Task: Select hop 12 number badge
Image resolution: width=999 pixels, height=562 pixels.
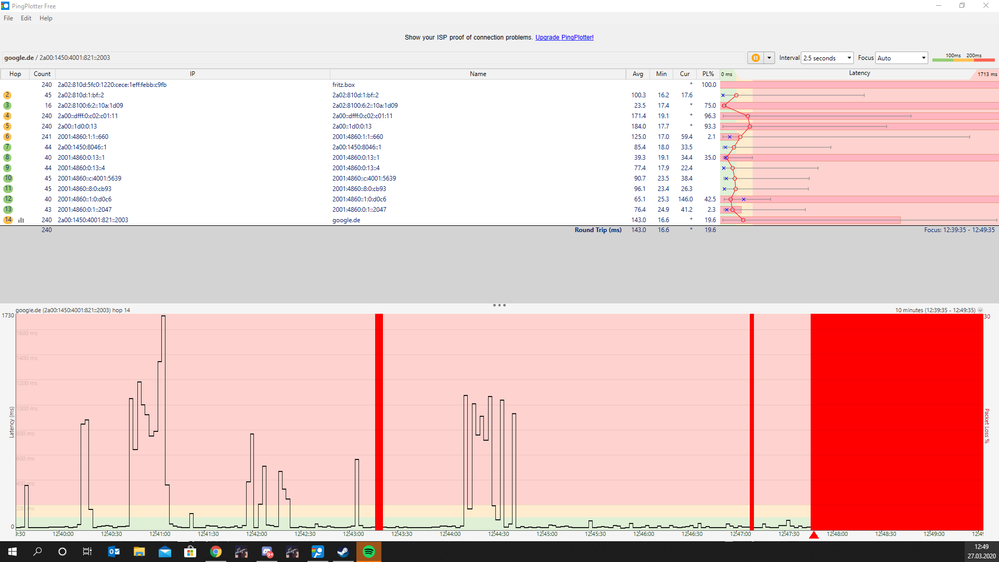Action: coord(8,199)
